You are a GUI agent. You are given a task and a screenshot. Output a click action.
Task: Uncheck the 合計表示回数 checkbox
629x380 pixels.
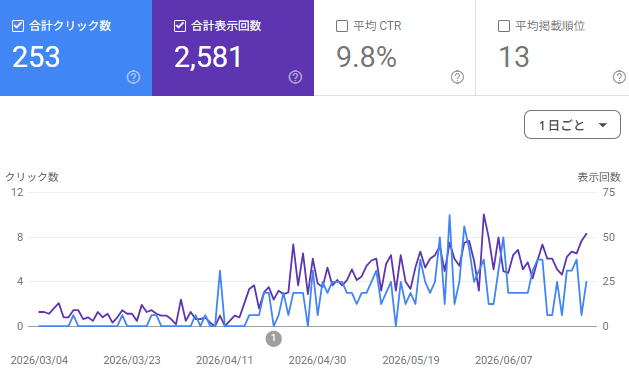(x=180, y=26)
